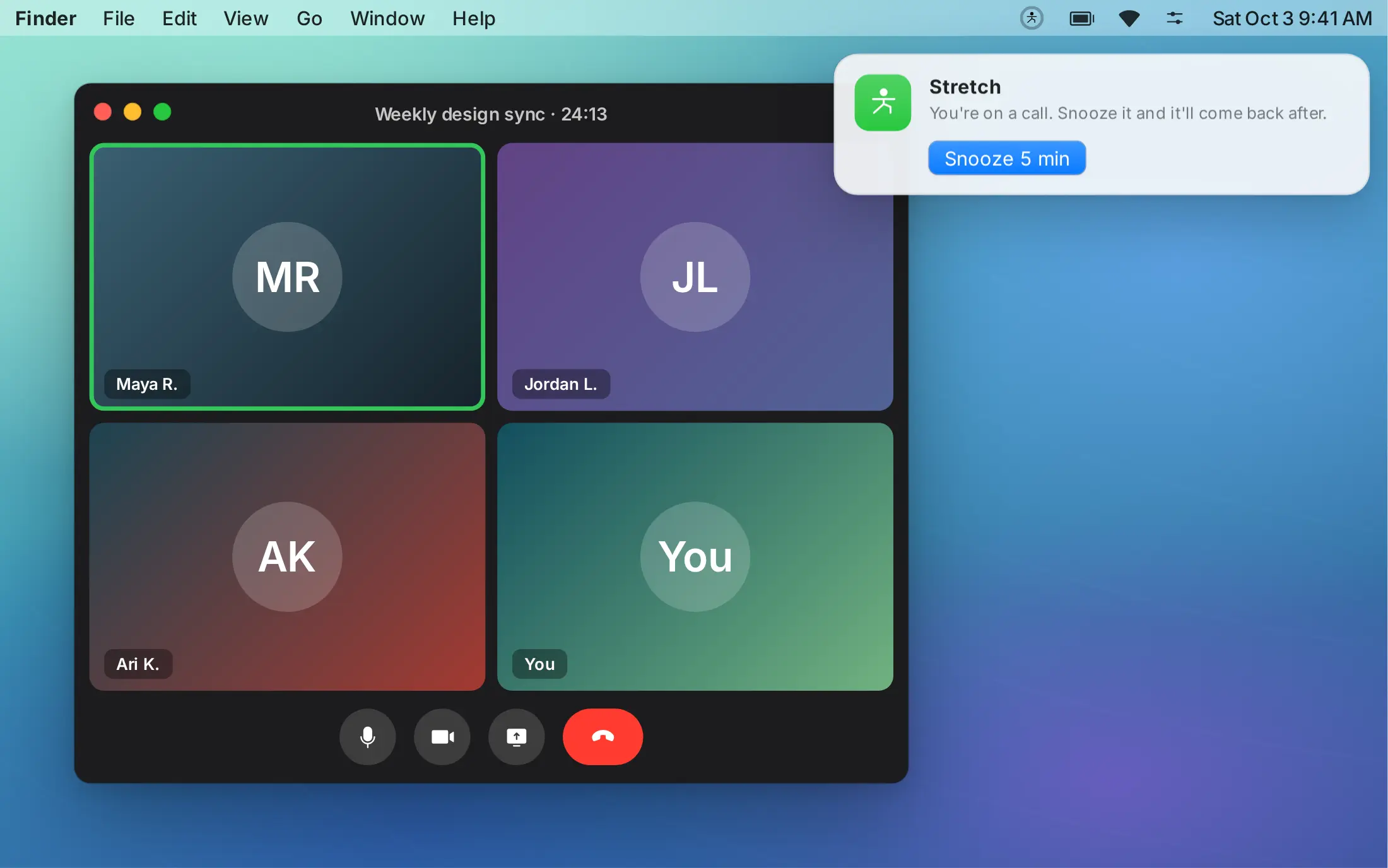Maximize the call window with green button
The image size is (1388, 868).
click(x=162, y=112)
